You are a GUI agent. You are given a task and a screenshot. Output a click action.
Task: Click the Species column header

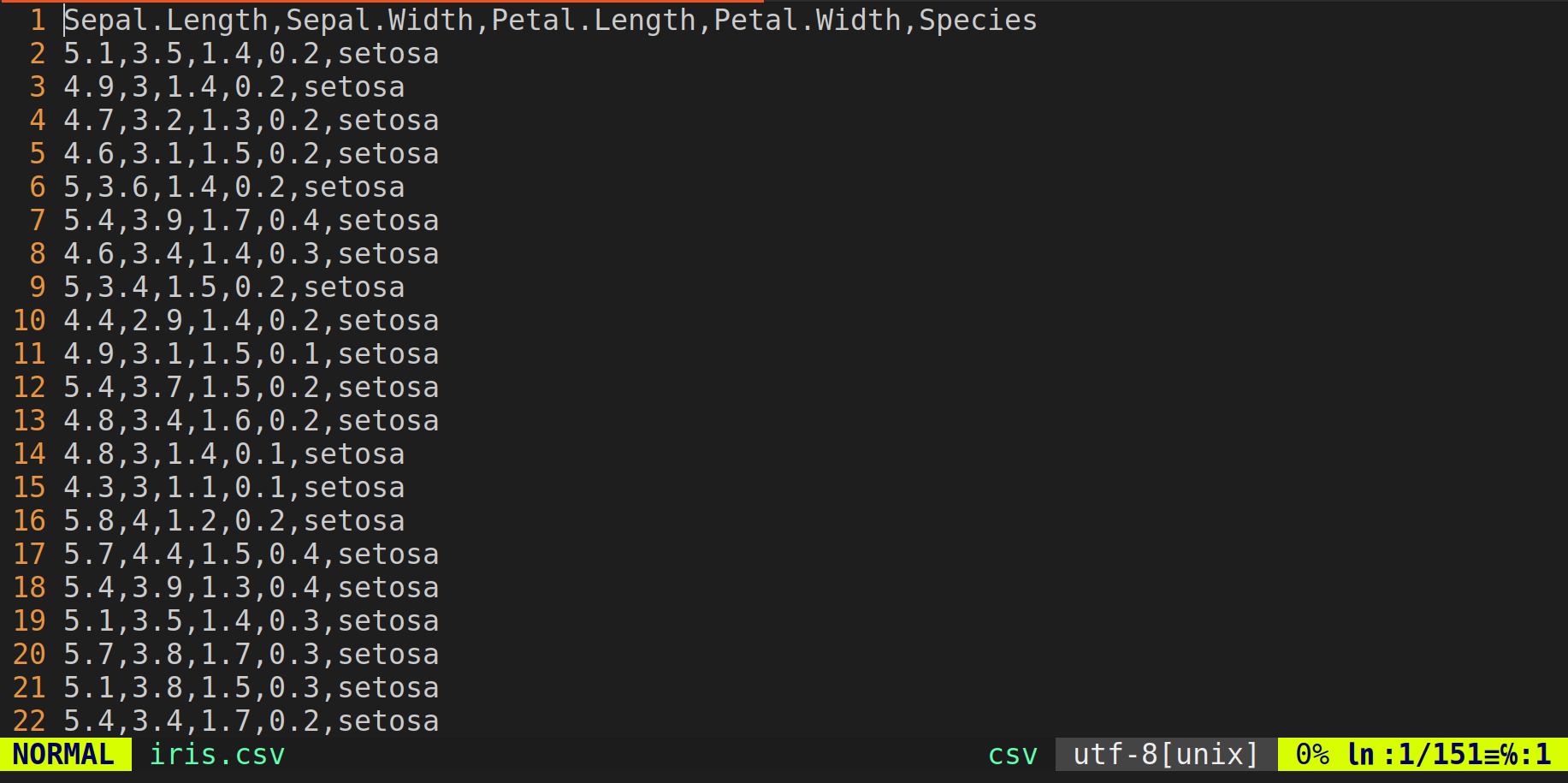point(978,20)
